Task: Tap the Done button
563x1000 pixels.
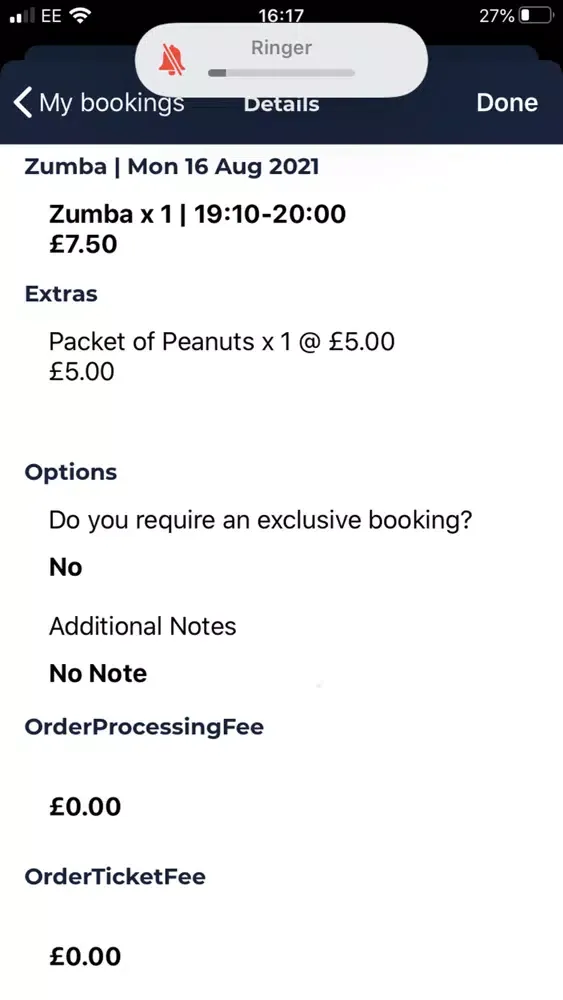Action: coord(507,103)
